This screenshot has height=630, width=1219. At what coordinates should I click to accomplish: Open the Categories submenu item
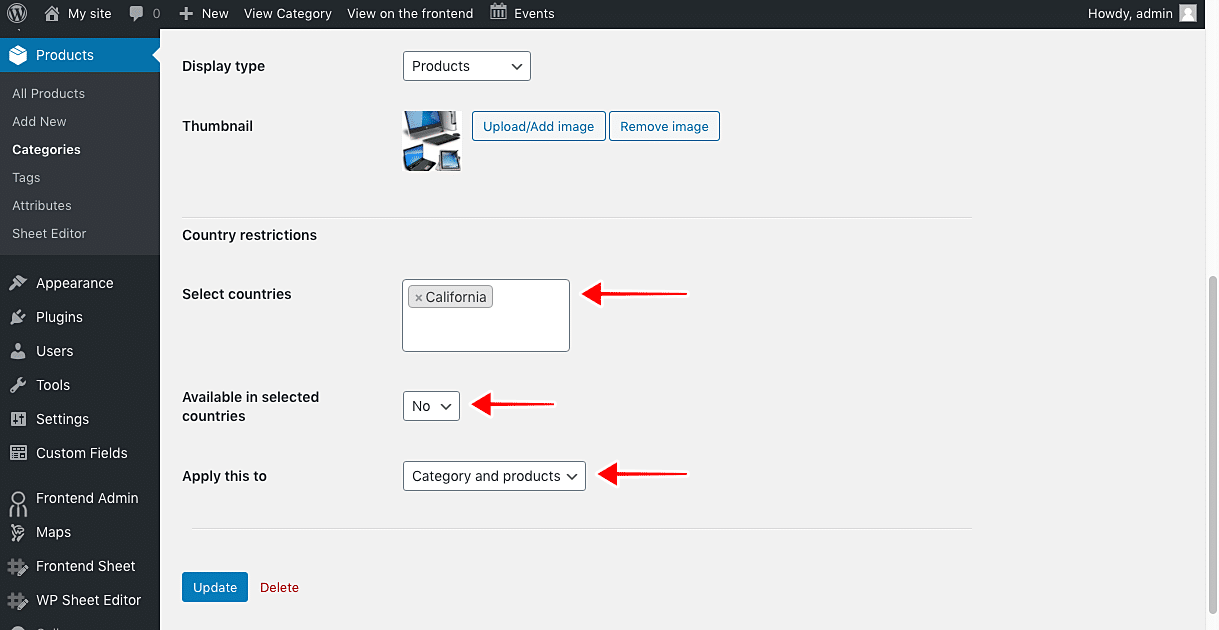coord(46,149)
